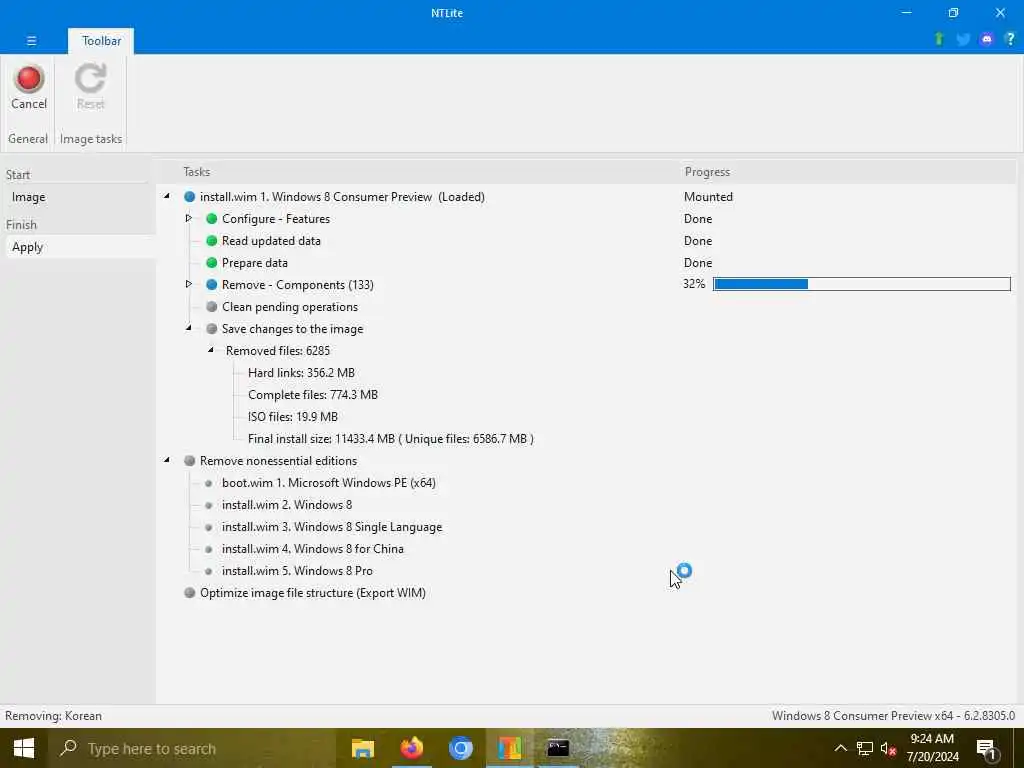Open the Discord icon
The height and width of the screenshot is (768, 1024).
click(x=987, y=39)
